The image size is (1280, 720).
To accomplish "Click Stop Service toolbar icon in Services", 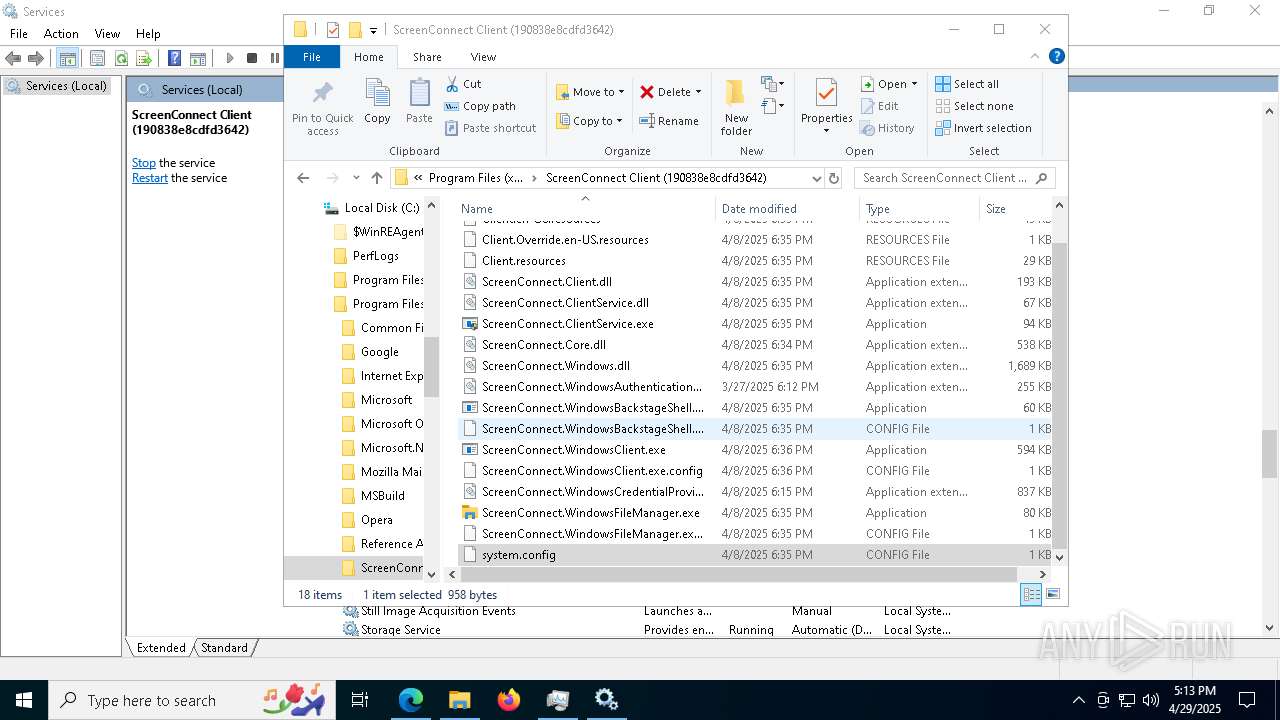I will pyautogui.click(x=252, y=59).
